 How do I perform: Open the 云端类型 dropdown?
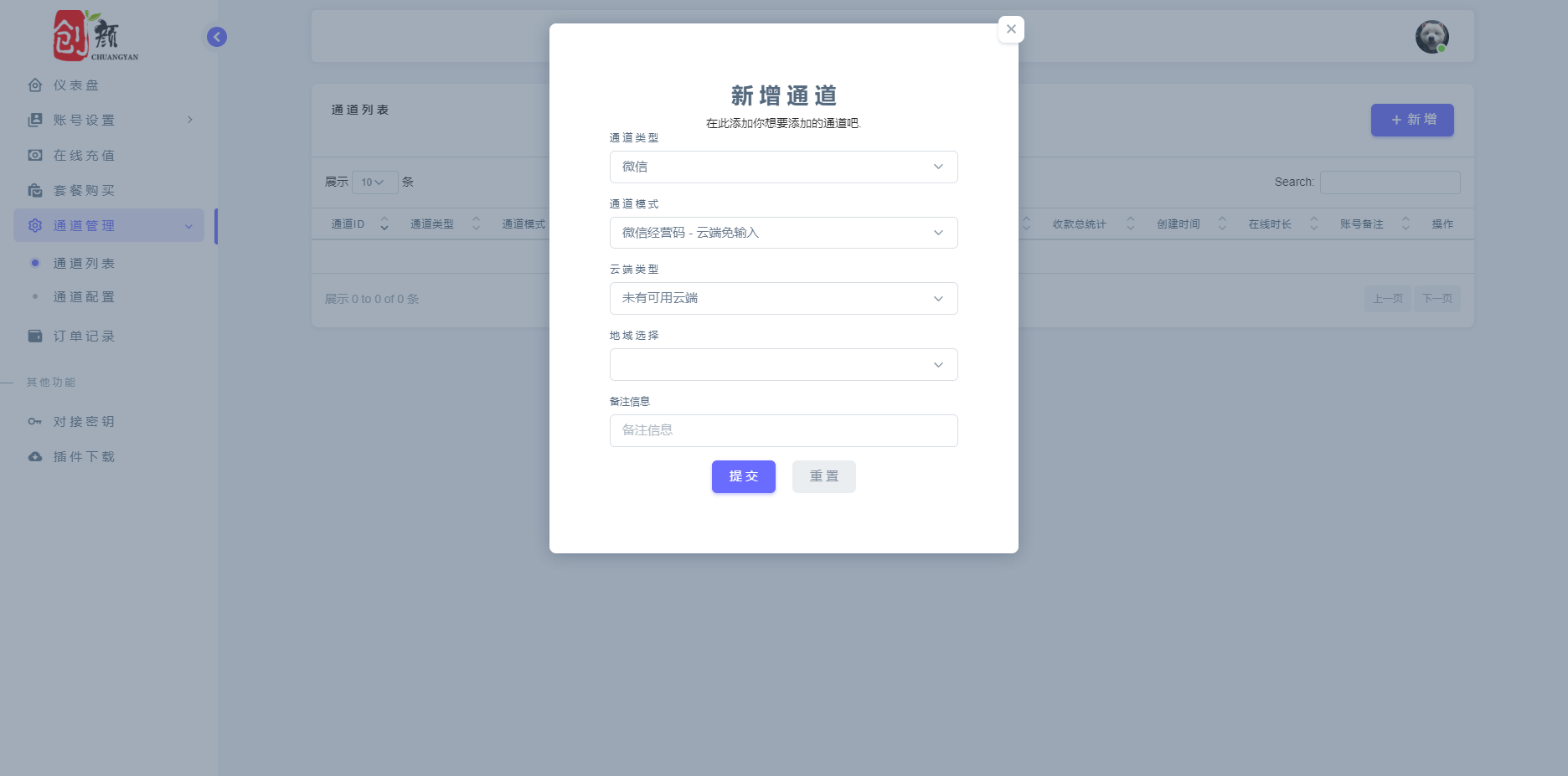coord(783,298)
